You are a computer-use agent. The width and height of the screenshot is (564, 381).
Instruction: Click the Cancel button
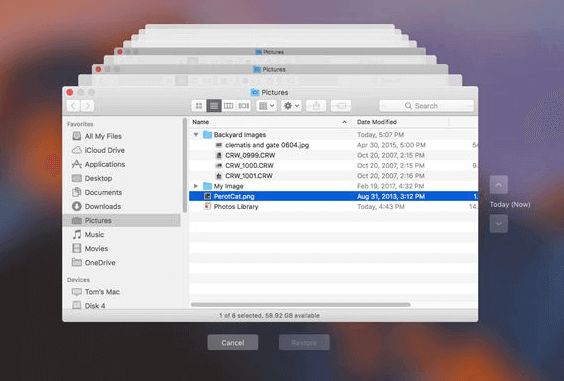click(233, 343)
